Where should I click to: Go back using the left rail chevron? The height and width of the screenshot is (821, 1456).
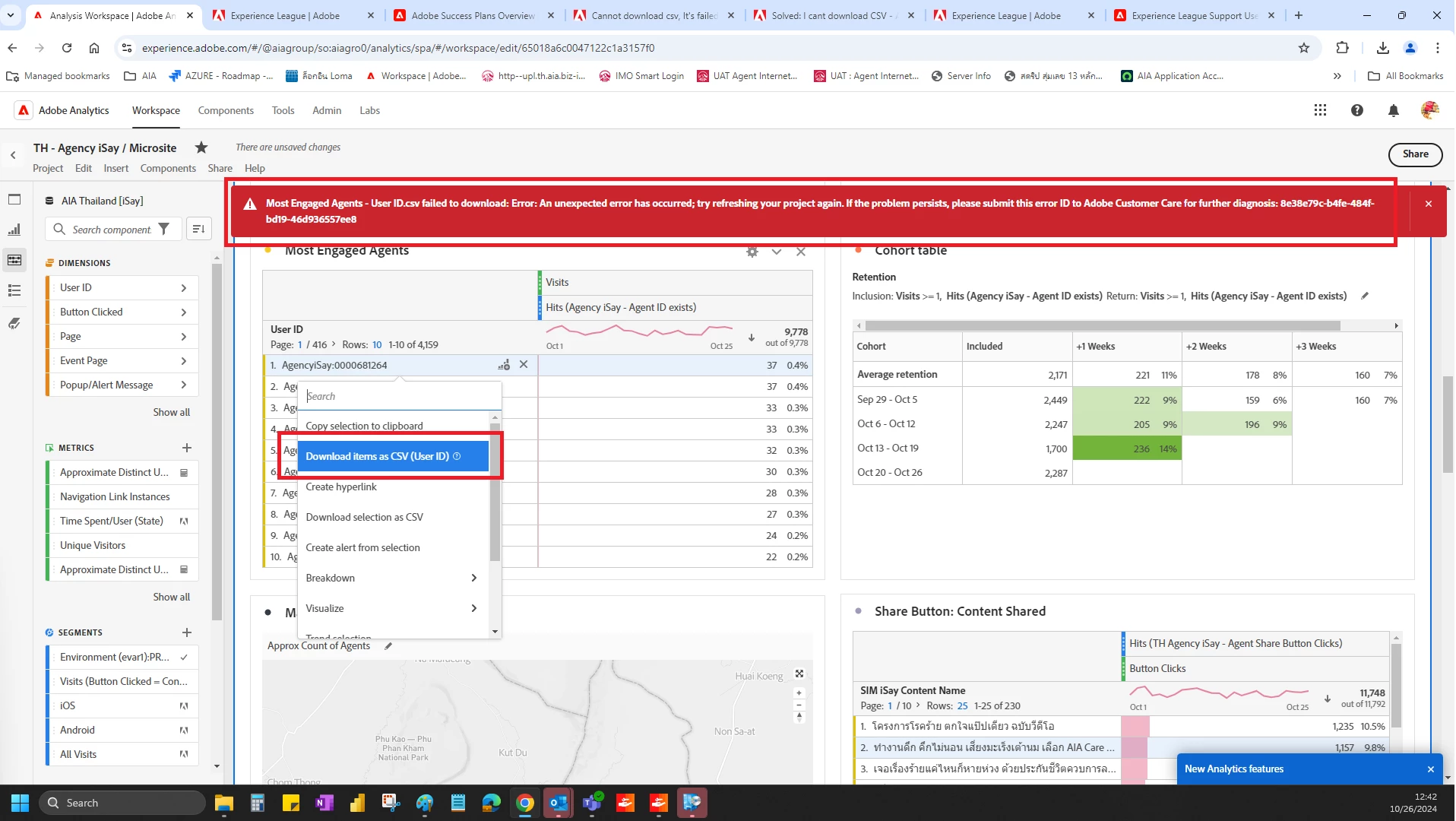coord(13,155)
